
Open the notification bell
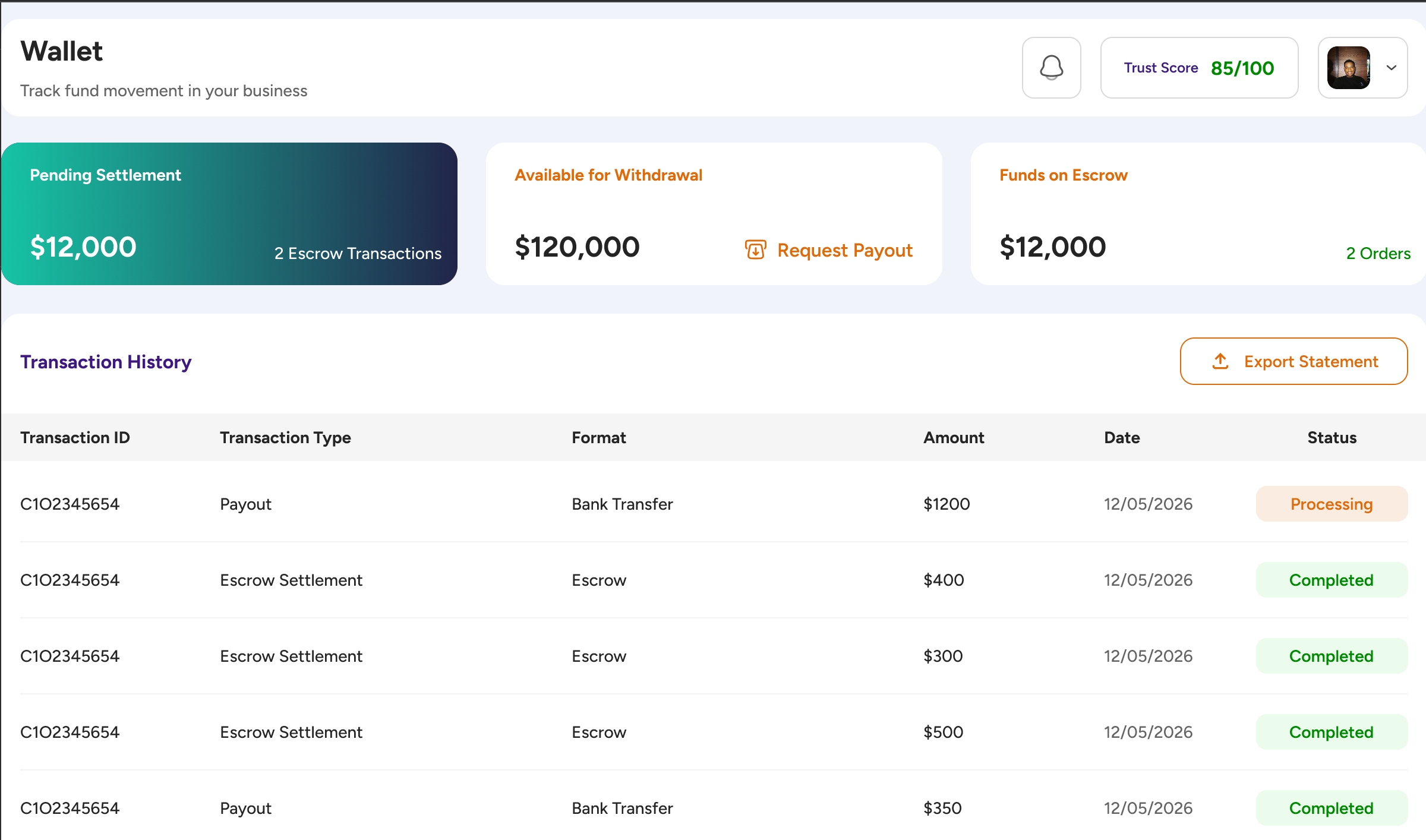[x=1051, y=68]
